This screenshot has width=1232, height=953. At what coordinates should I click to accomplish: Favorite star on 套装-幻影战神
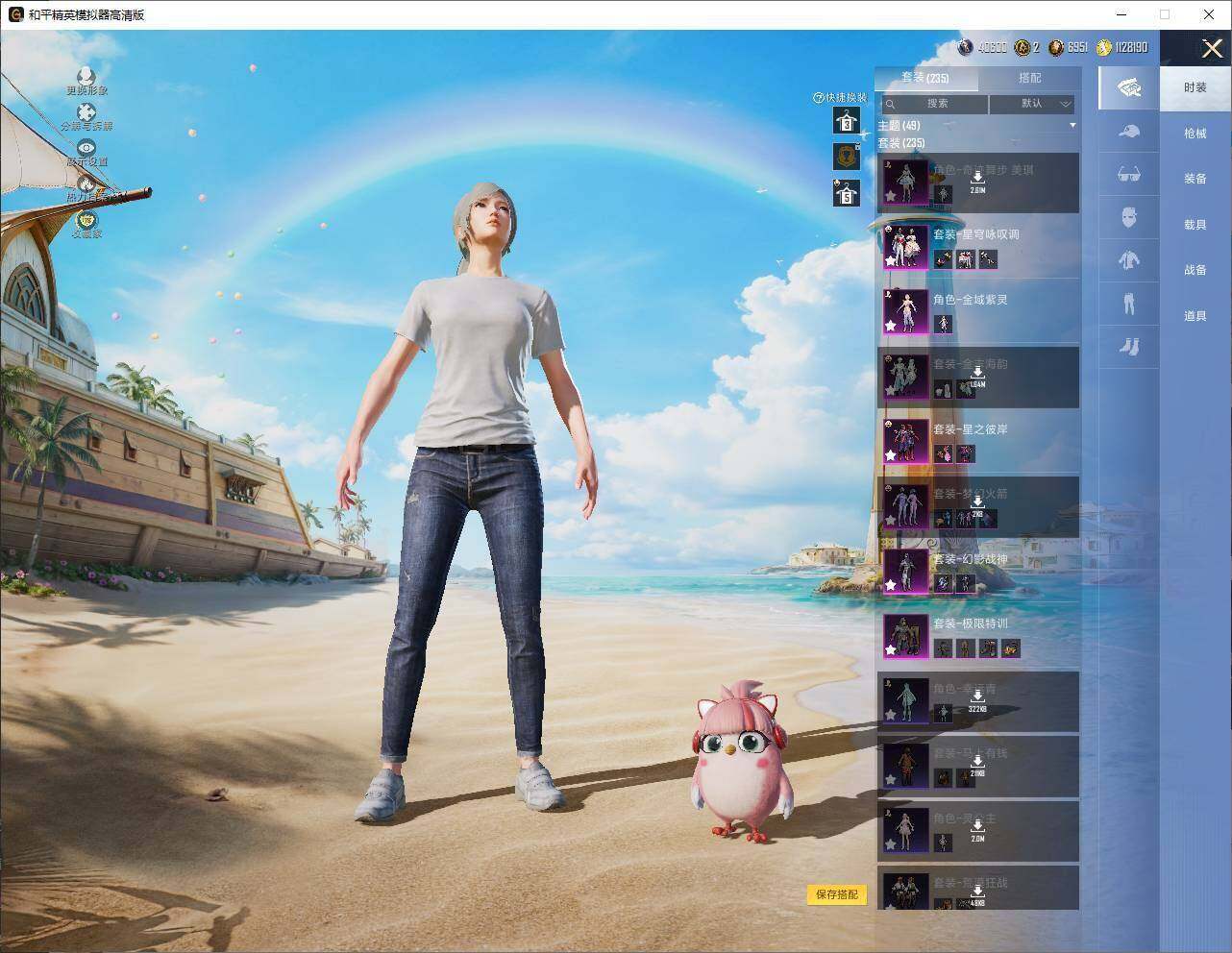click(891, 585)
